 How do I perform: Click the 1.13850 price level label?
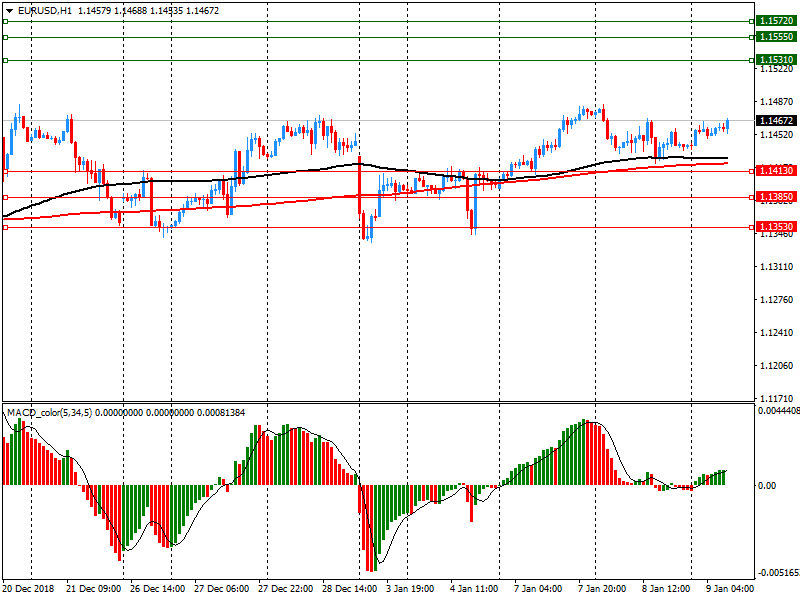pos(775,198)
